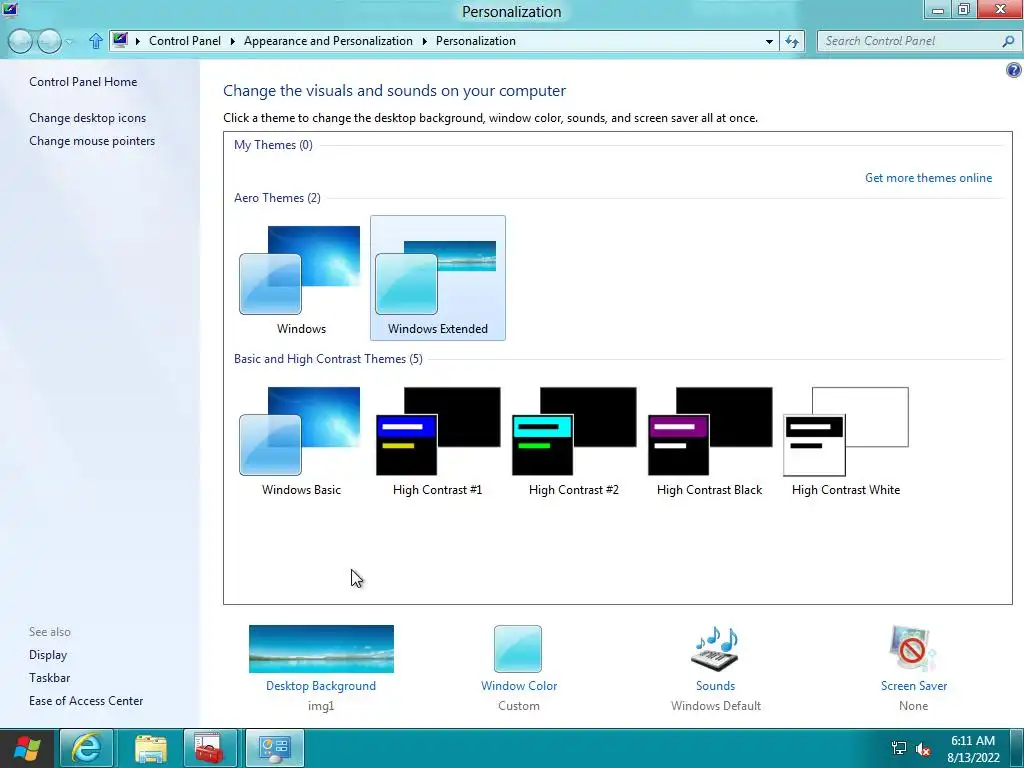Expand arrow after Control Panel breadcrumb
Viewport: 1024px width, 768px height.
click(232, 41)
